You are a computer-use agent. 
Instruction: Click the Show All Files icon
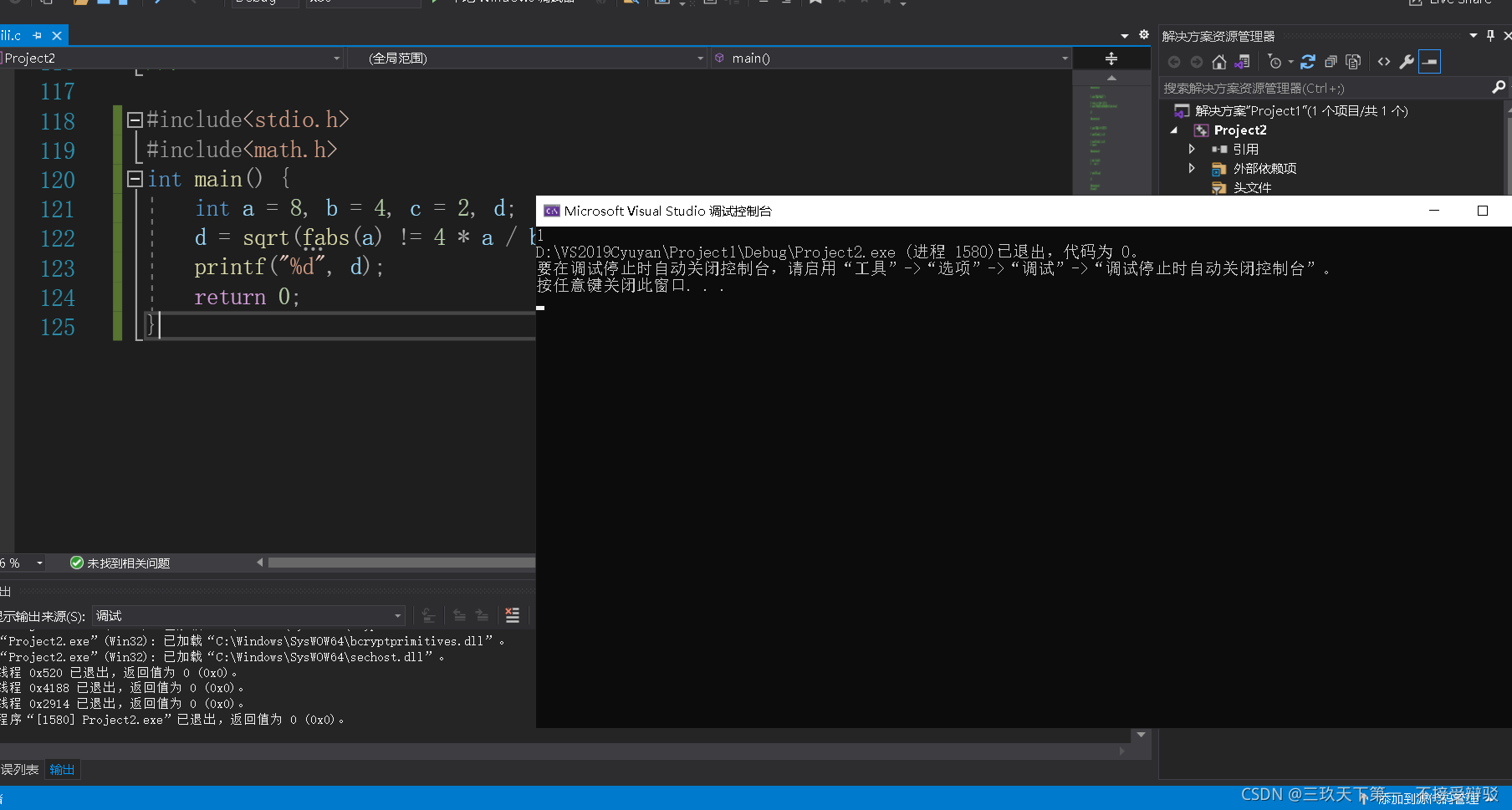pos(1353,62)
